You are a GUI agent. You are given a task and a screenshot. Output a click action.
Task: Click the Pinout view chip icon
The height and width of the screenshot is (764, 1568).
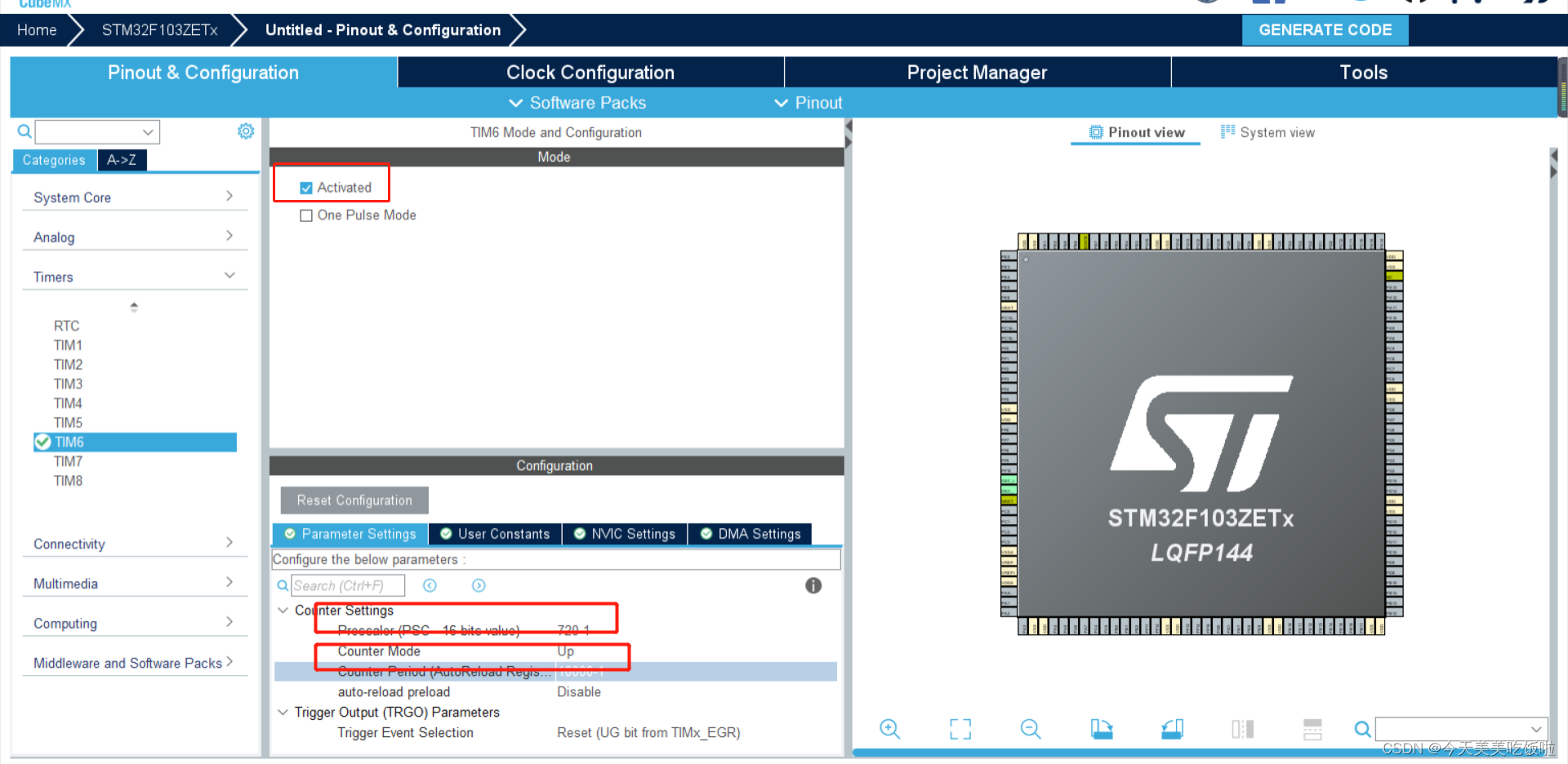[x=1096, y=132]
